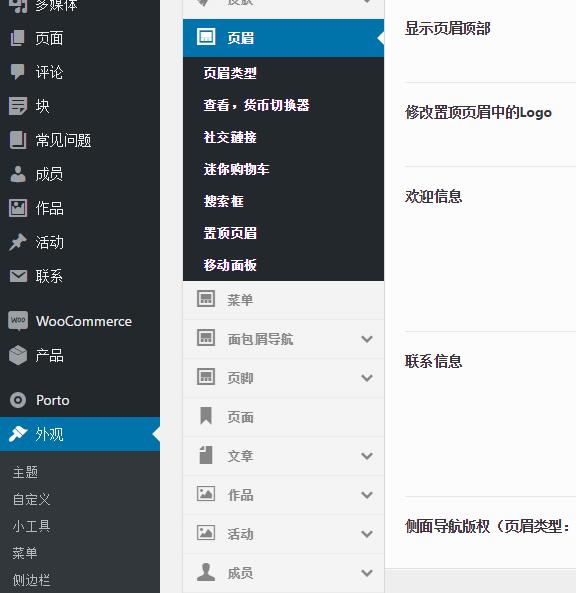Open the 活动 pushpin icon
Screen dimensions: 576x593
18,242
